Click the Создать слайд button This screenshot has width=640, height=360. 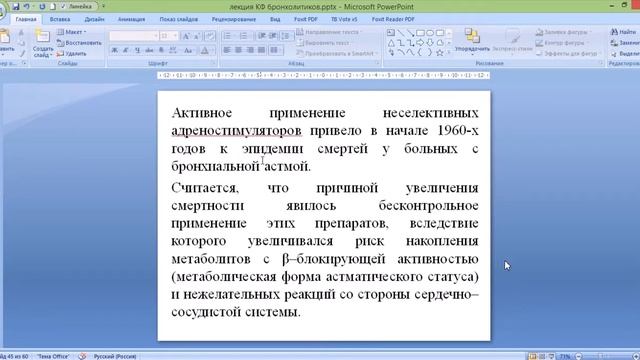(42, 43)
